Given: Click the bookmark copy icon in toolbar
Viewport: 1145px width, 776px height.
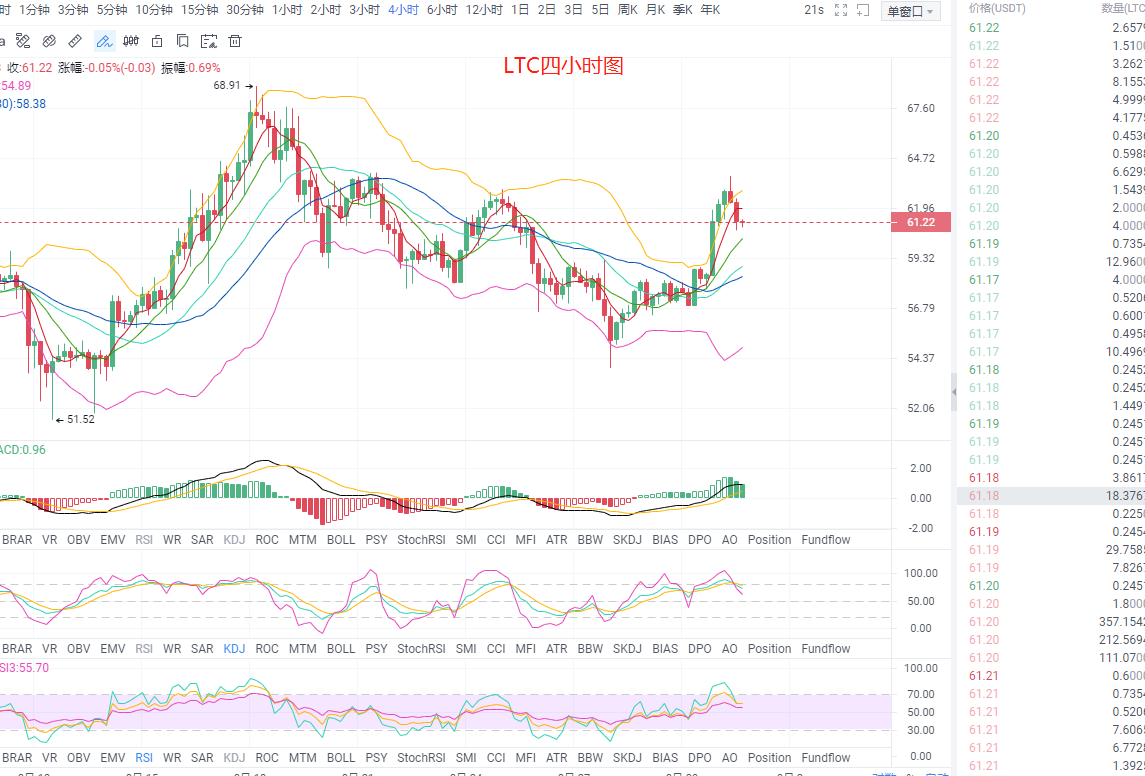Looking at the screenshot, I should 182,41.
